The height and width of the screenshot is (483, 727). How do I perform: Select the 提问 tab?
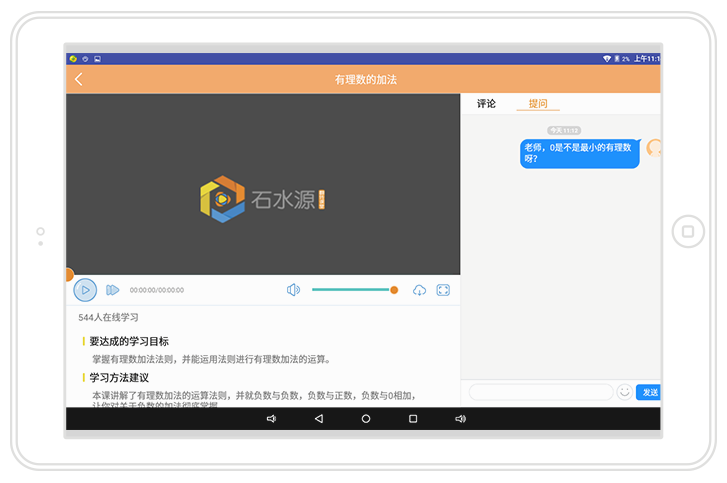(x=538, y=104)
